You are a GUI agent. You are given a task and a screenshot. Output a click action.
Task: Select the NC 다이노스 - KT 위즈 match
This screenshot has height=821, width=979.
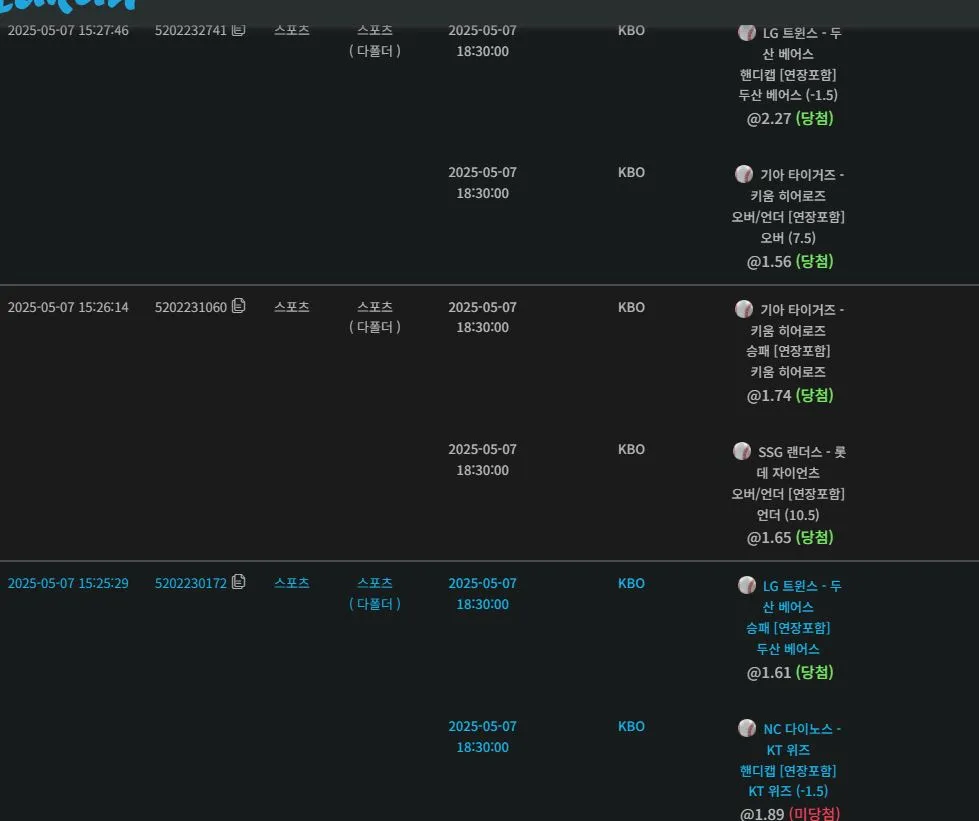coord(802,740)
